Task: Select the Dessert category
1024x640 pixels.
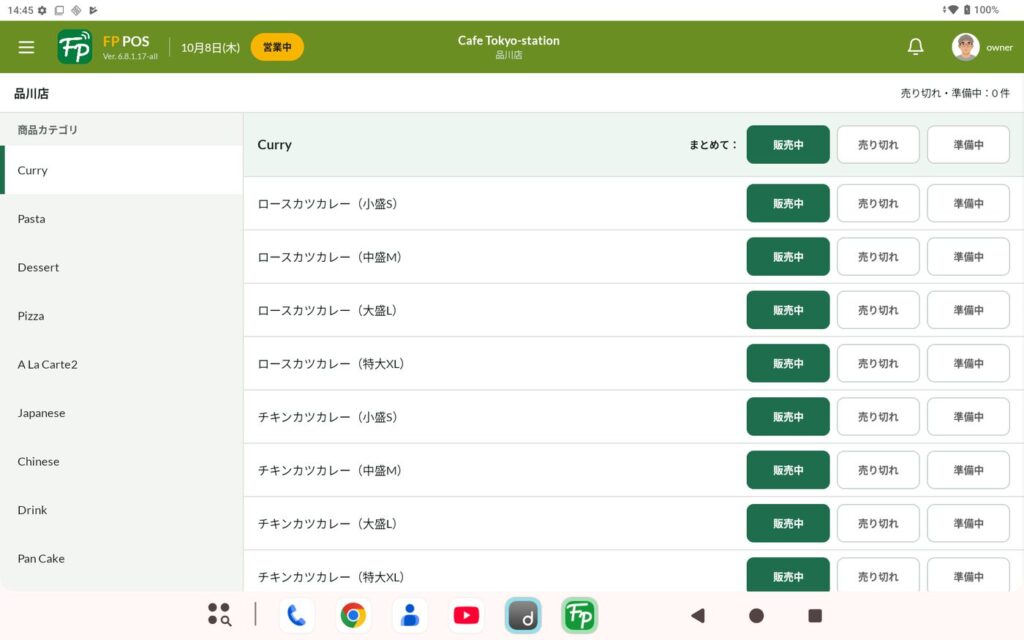Action: tap(121, 267)
